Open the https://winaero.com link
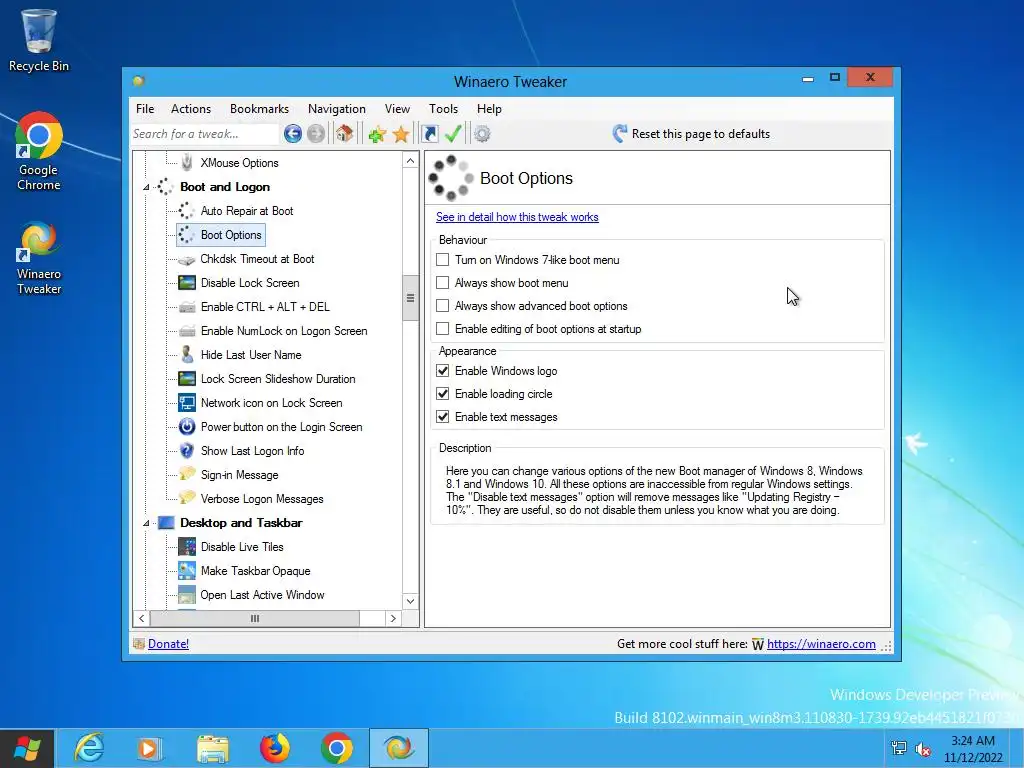The width and height of the screenshot is (1024, 768). pyautogui.click(x=821, y=644)
